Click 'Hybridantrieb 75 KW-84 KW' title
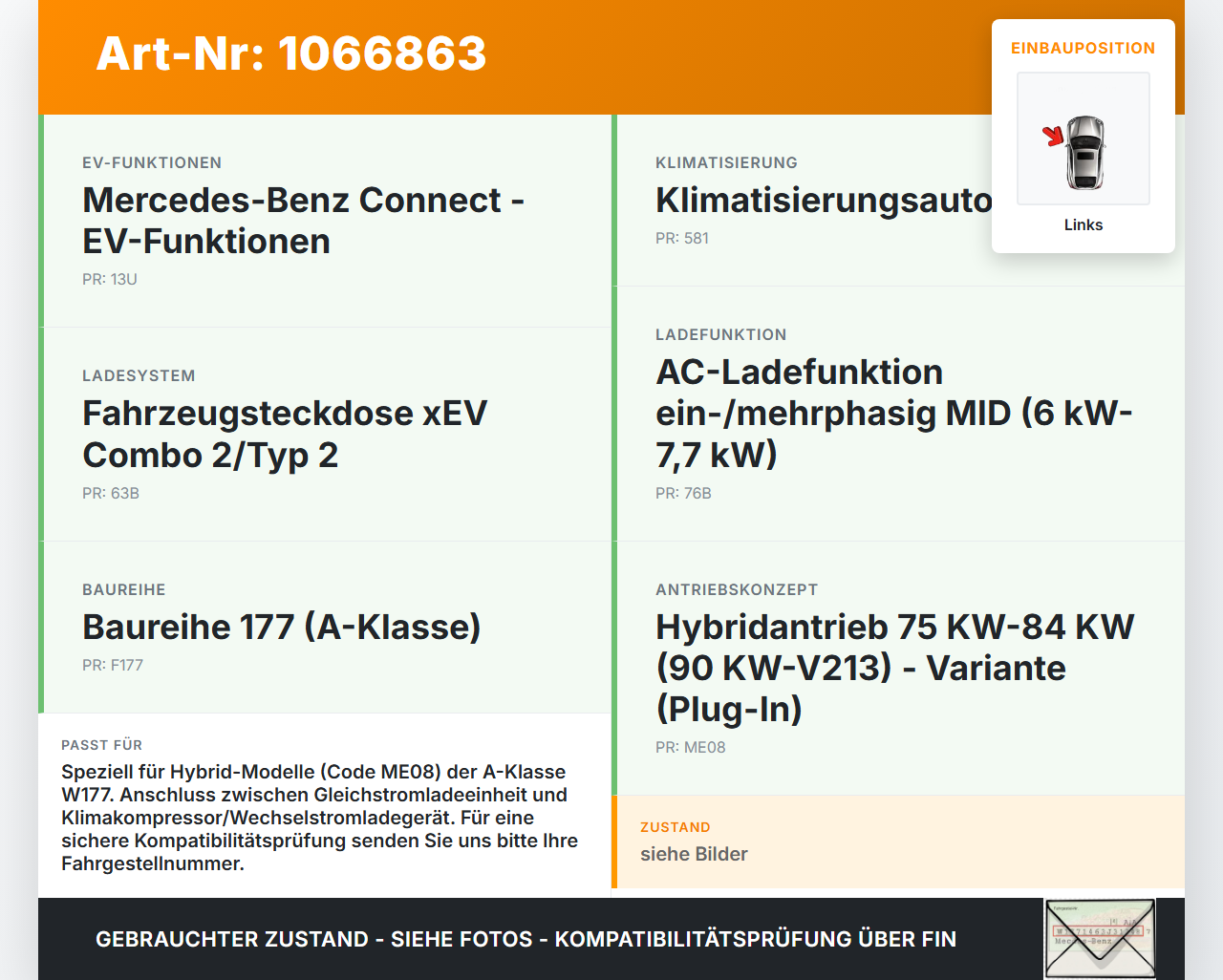 click(x=895, y=668)
